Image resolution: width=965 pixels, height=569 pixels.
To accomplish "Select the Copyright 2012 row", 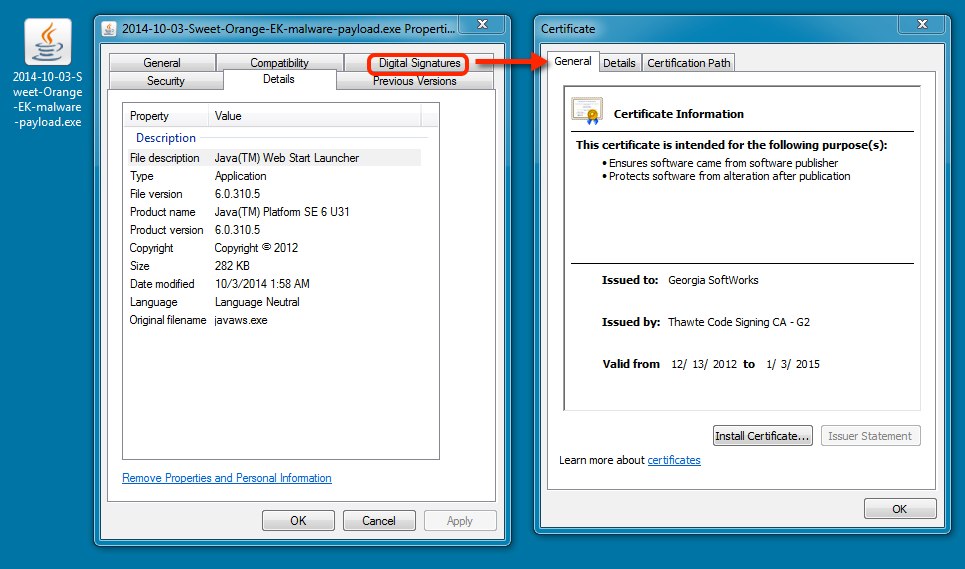I will [x=274, y=248].
